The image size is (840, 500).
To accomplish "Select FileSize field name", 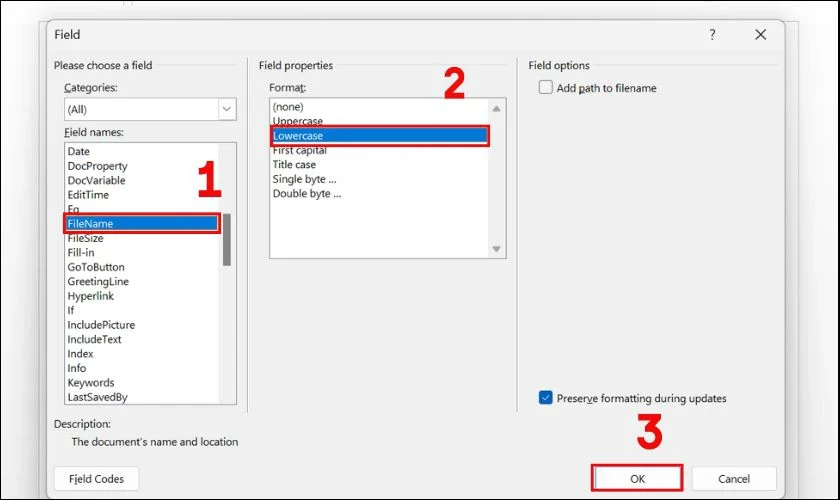I will tap(141, 238).
